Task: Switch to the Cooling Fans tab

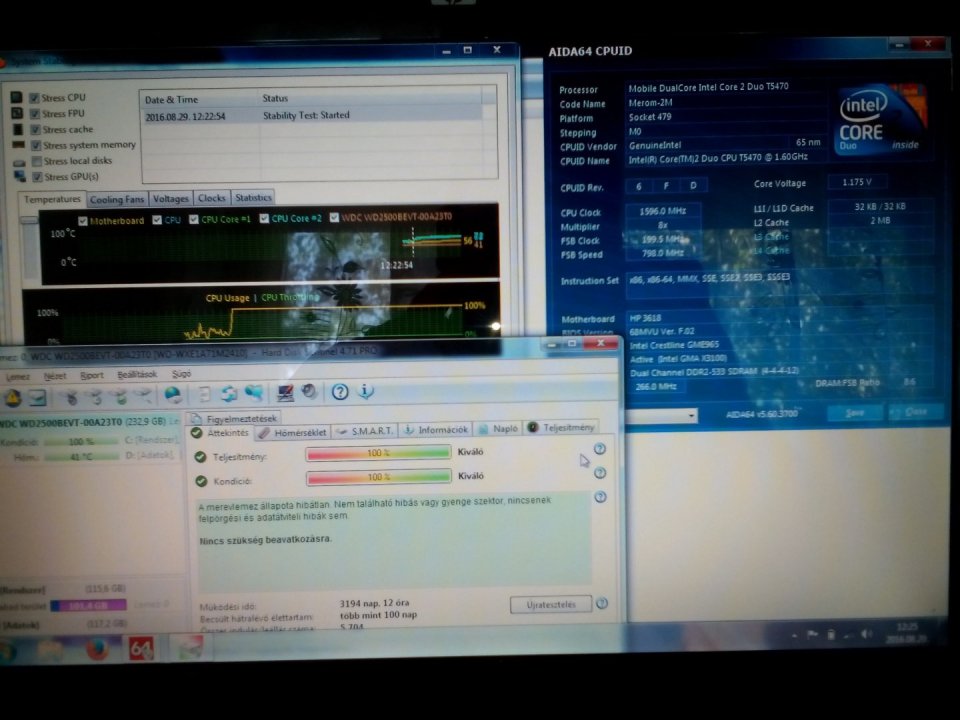Action: click(116, 200)
